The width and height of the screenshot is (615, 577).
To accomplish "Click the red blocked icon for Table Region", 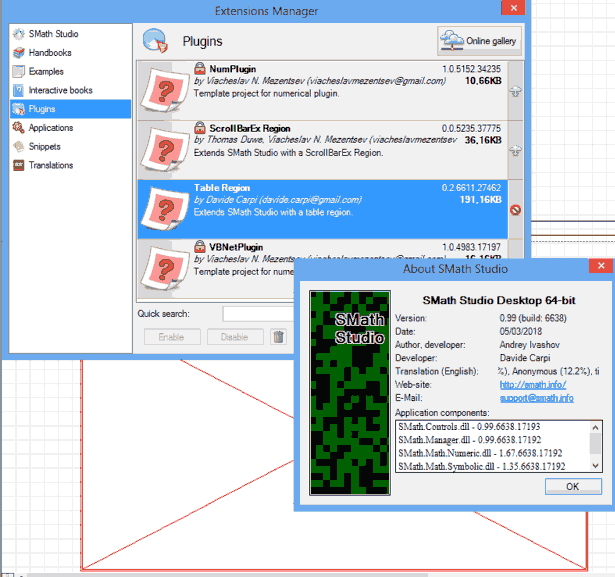I will [x=516, y=210].
